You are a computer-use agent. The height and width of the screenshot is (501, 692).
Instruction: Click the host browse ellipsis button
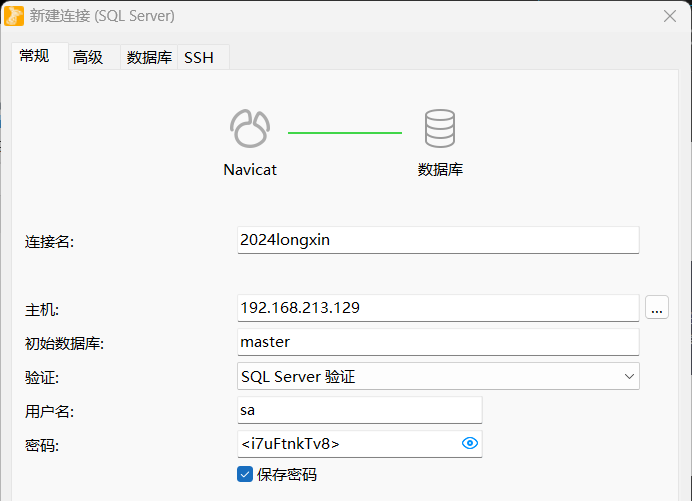tap(657, 307)
